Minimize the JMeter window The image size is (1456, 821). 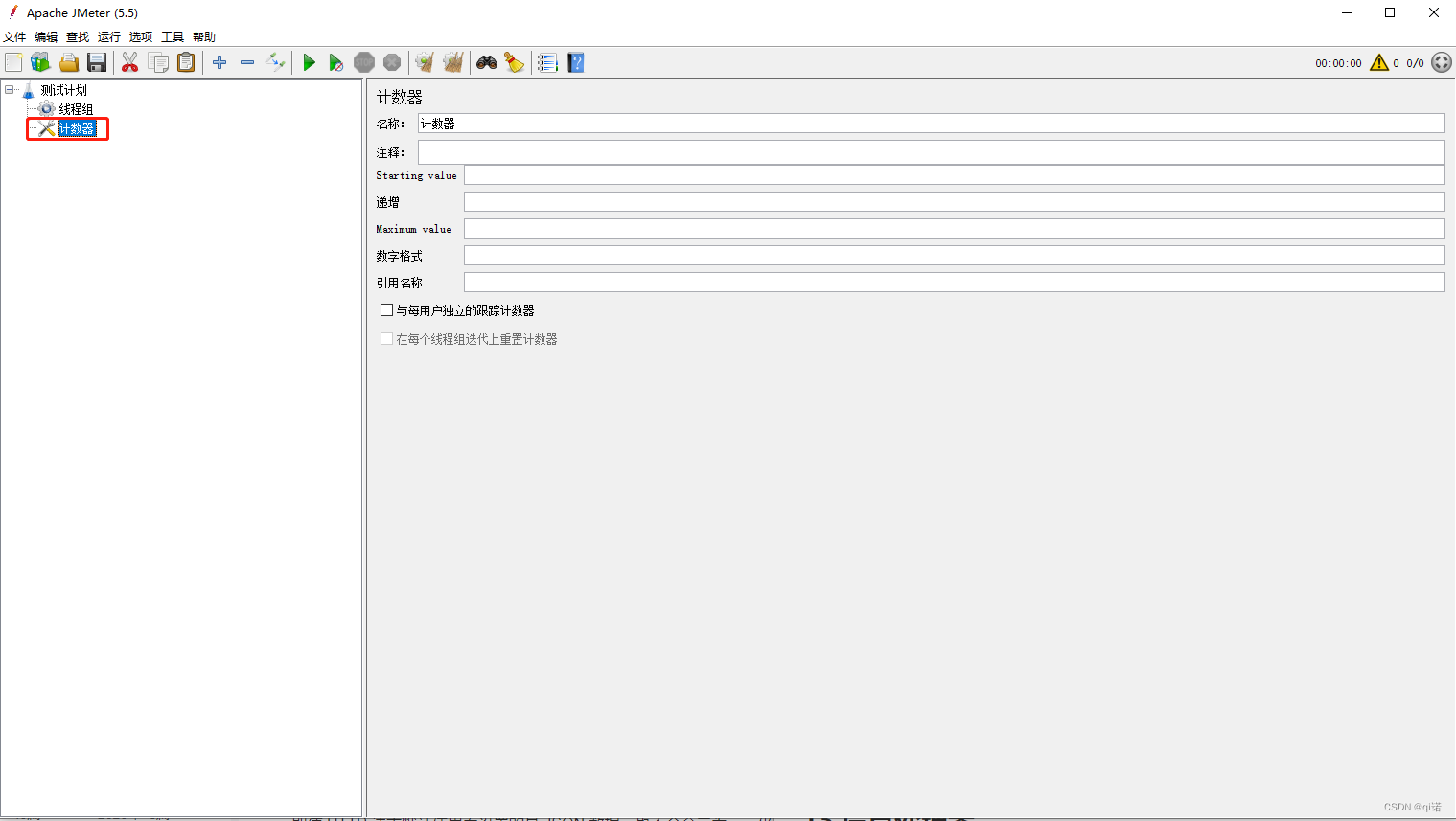(x=1347, y=12)
